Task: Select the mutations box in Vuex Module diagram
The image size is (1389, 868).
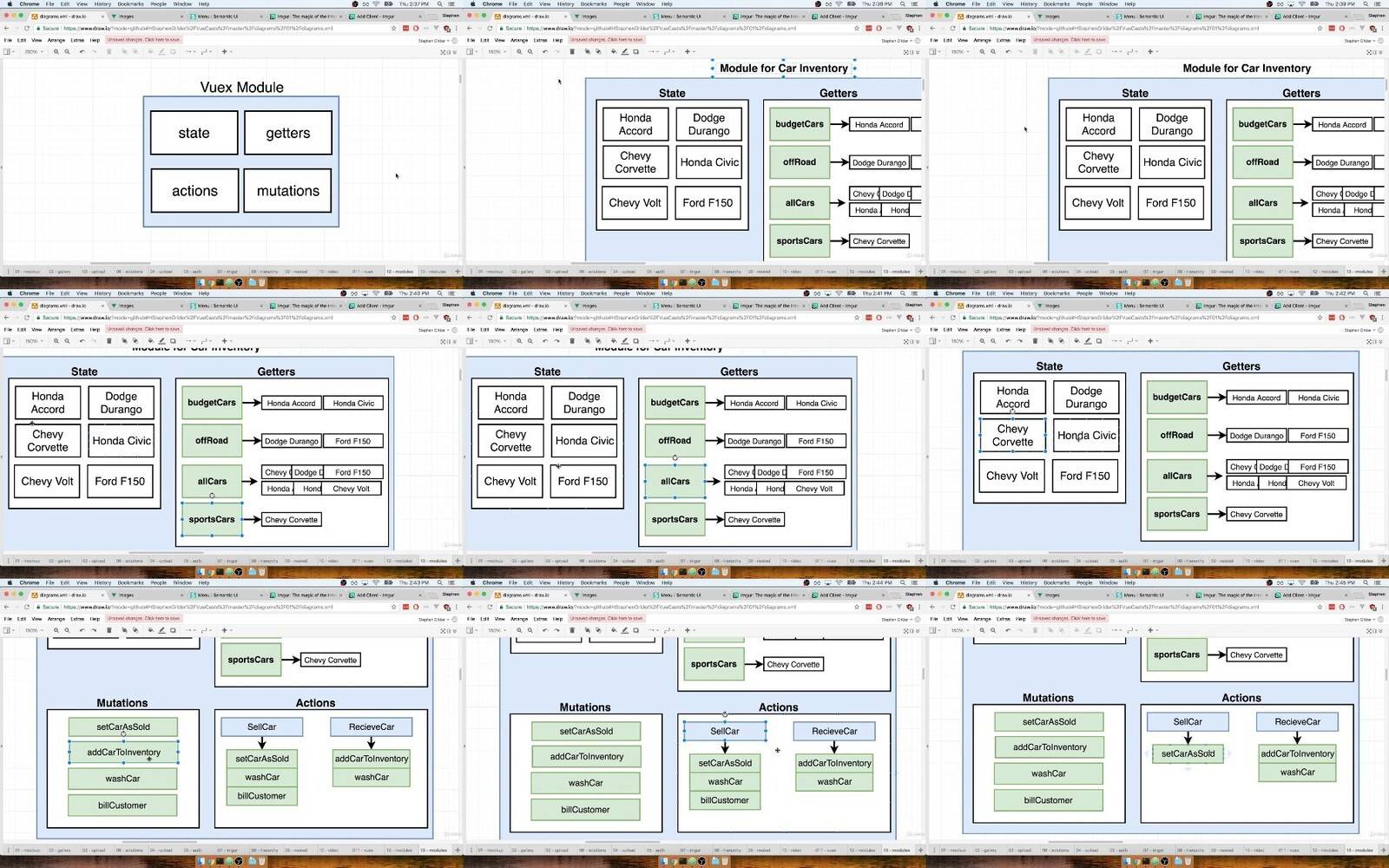Action: point(288,191)
